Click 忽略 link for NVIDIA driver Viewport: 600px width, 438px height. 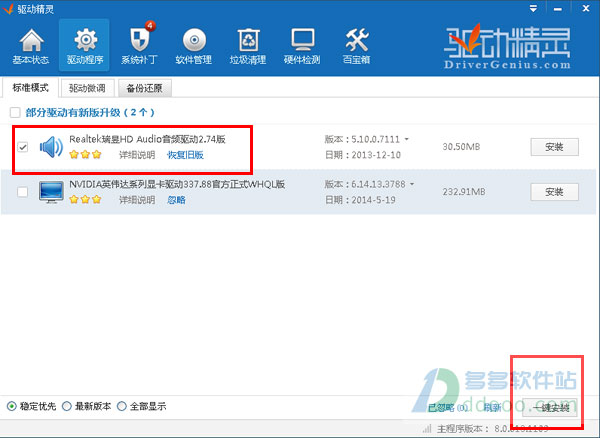tap(176, 200)
